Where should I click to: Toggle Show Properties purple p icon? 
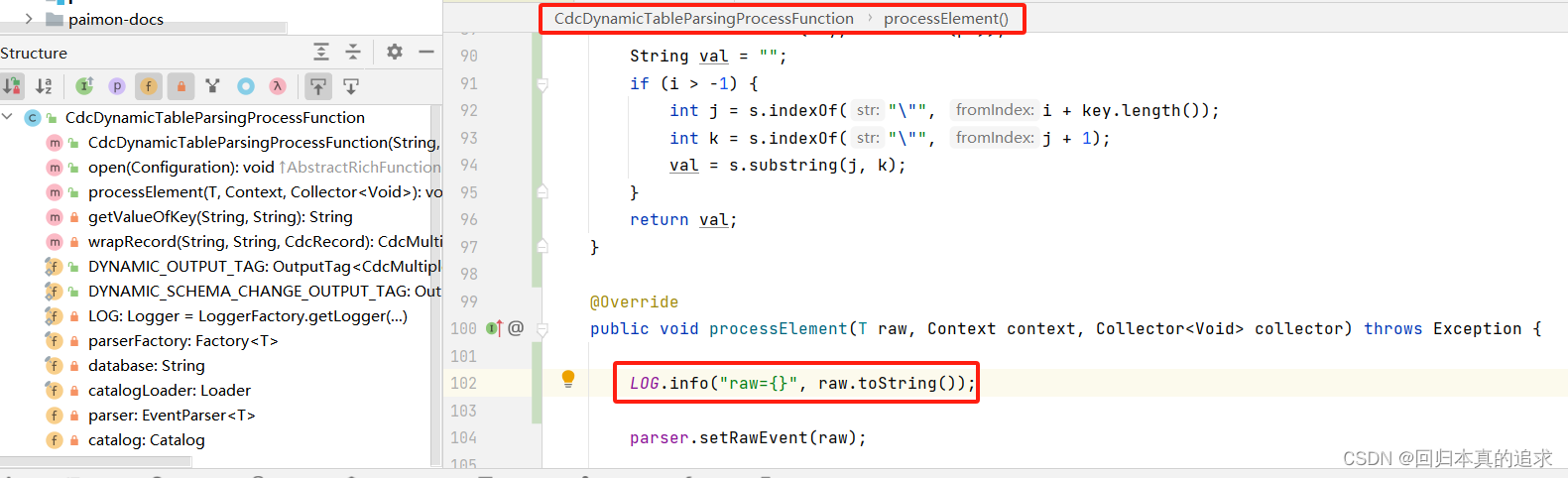[x=116, y=86]
